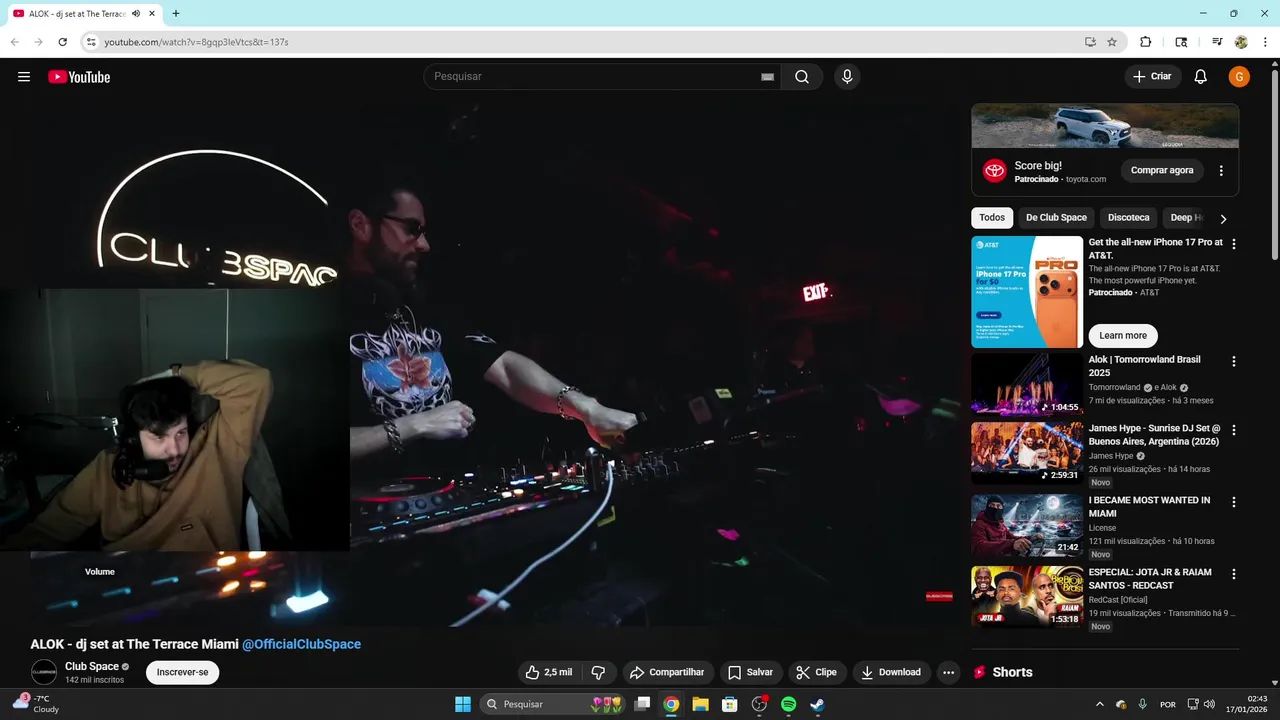
Task: Select the Discoteca filter chip
Action: (1129, 217)
